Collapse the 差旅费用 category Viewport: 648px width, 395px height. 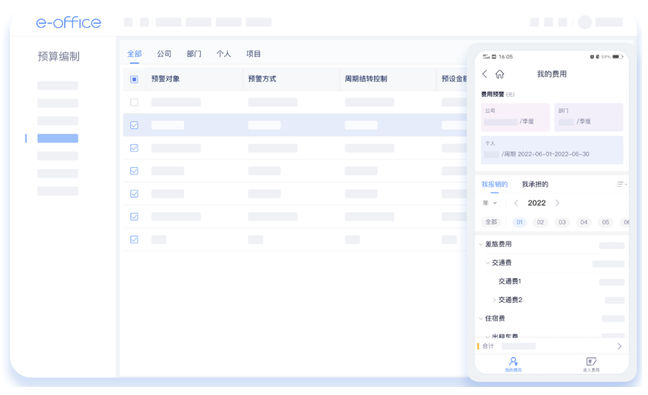pos(481,244)
